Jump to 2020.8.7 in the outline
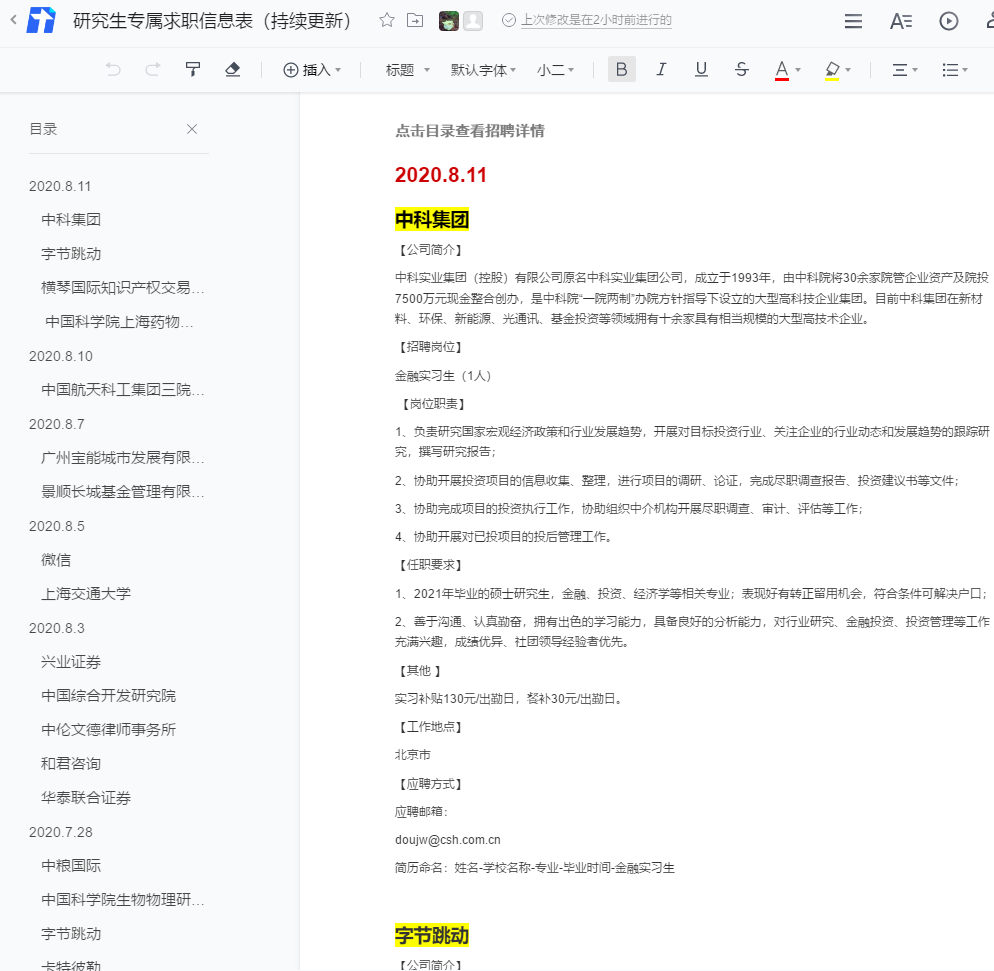The image size is (994, 971). (56, 424)
